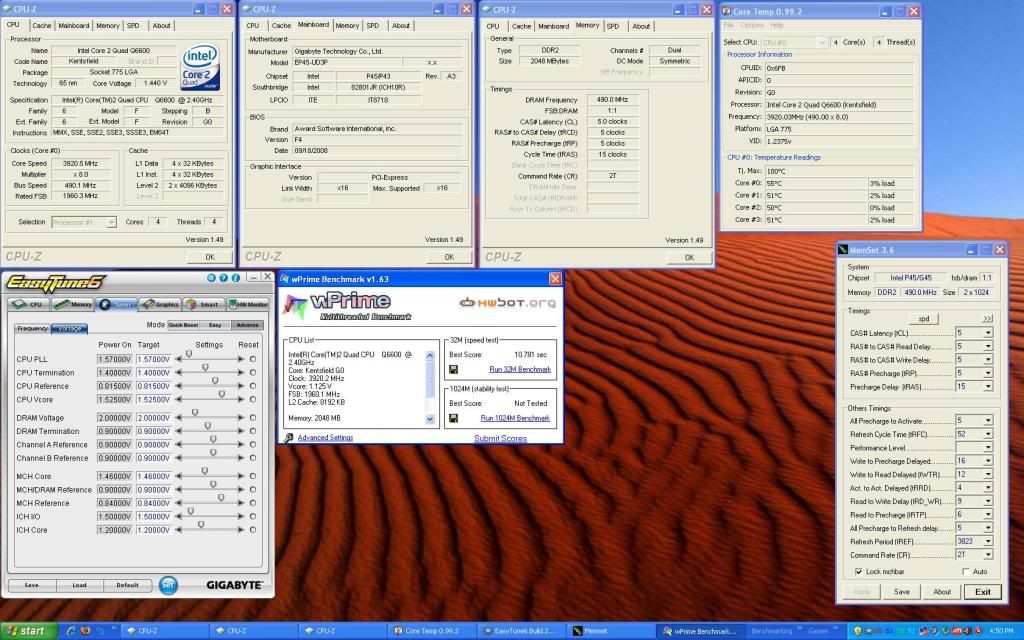Image resolution: width=1024 pixels, height=640 pixels.
Task: Select the CPU Vcore reset radio button
Action: pyautogui.click(x=253, y=399)
